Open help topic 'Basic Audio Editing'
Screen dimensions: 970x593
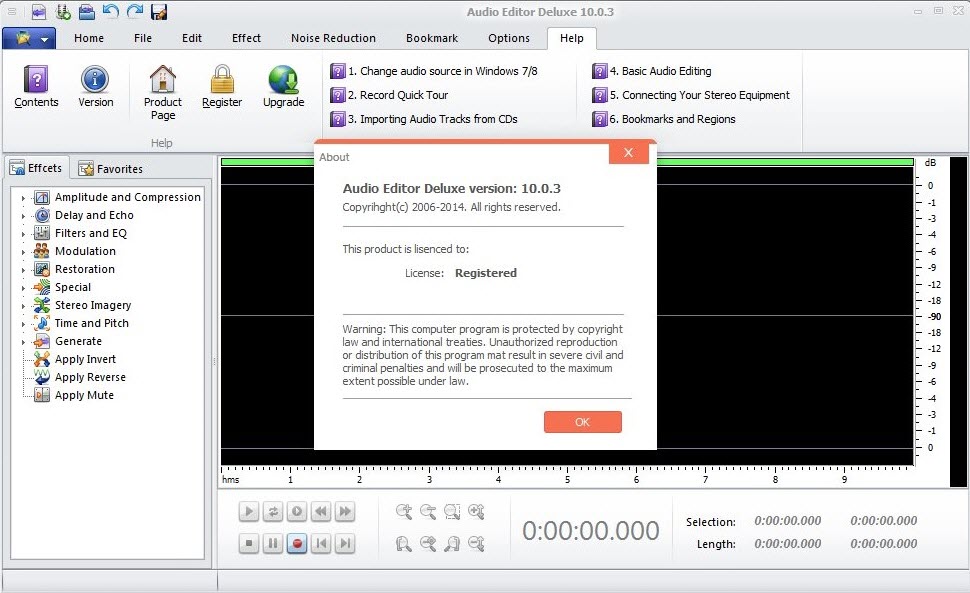pyautogui.click(x=652, y=71)
